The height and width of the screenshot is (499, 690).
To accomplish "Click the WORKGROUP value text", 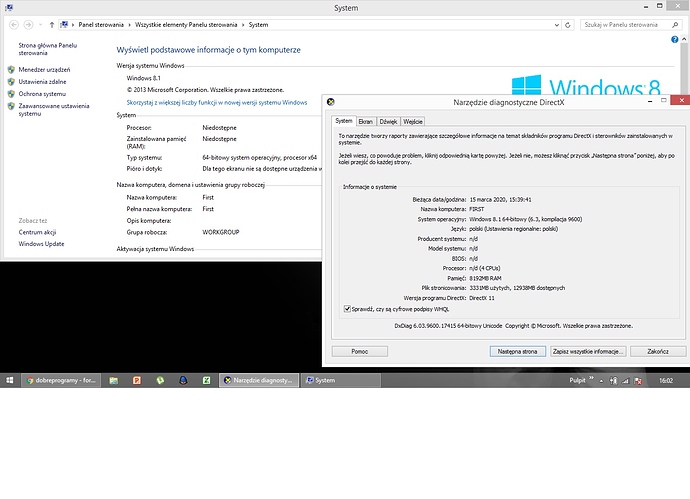I will (x=220, y=232).
